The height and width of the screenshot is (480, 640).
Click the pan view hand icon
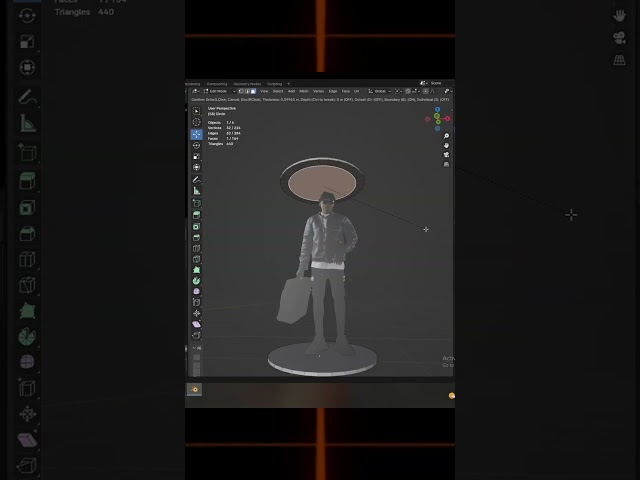[446, 145]
